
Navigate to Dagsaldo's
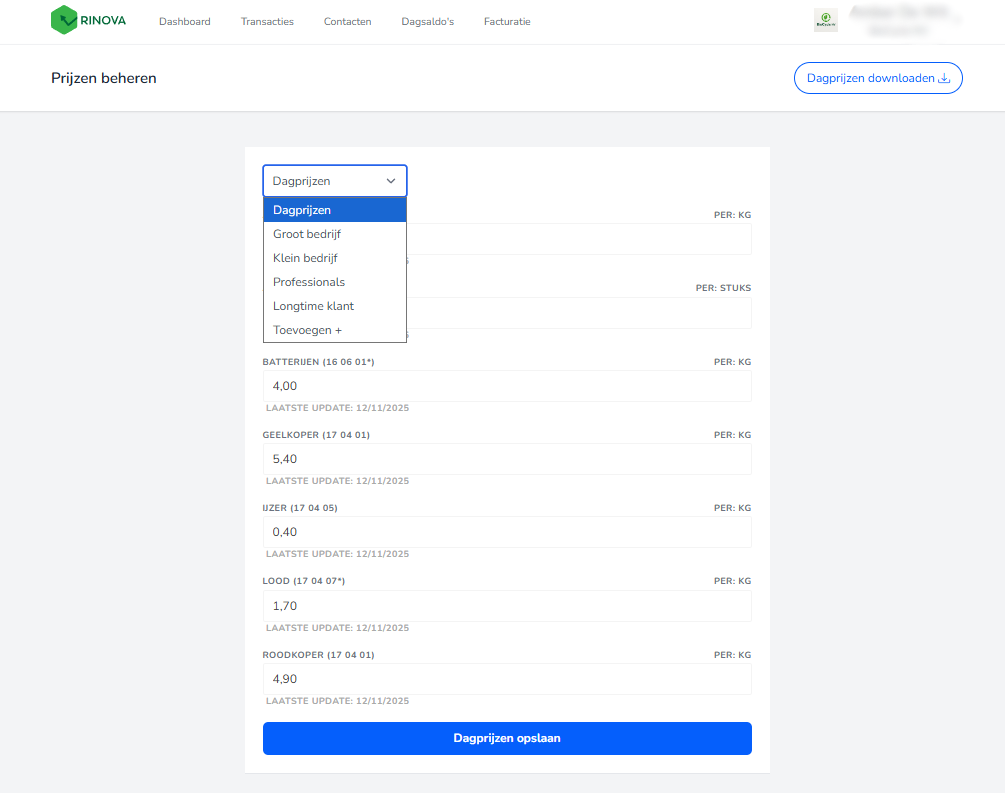pyautogui.click(x=427, y=22)
